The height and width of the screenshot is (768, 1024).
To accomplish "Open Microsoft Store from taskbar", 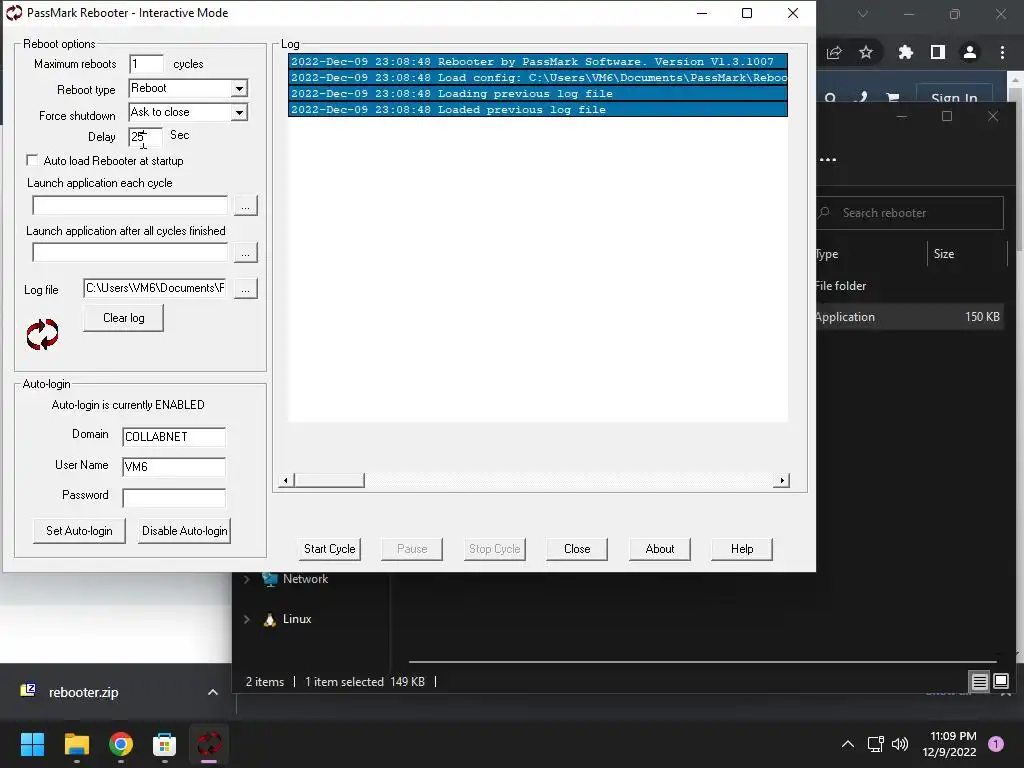I will coord(165,744).
